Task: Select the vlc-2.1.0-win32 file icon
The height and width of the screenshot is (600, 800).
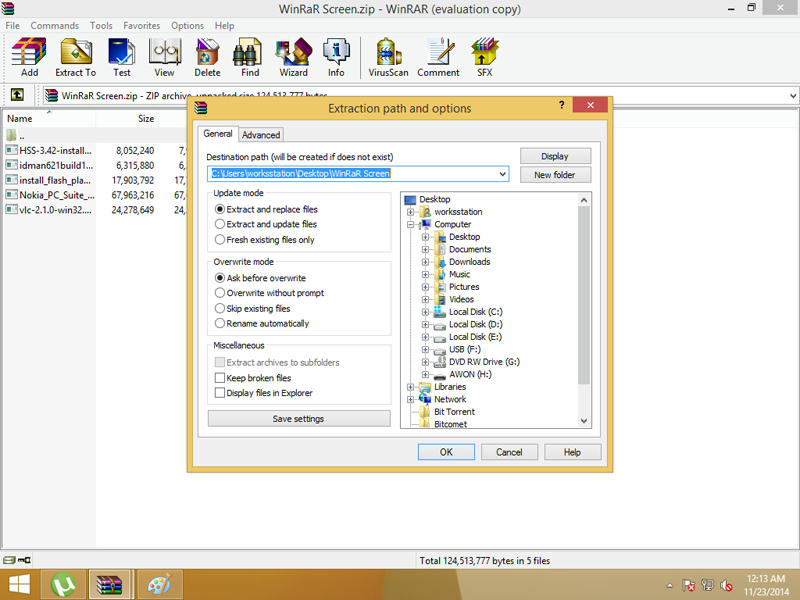Action: (11, 209)
